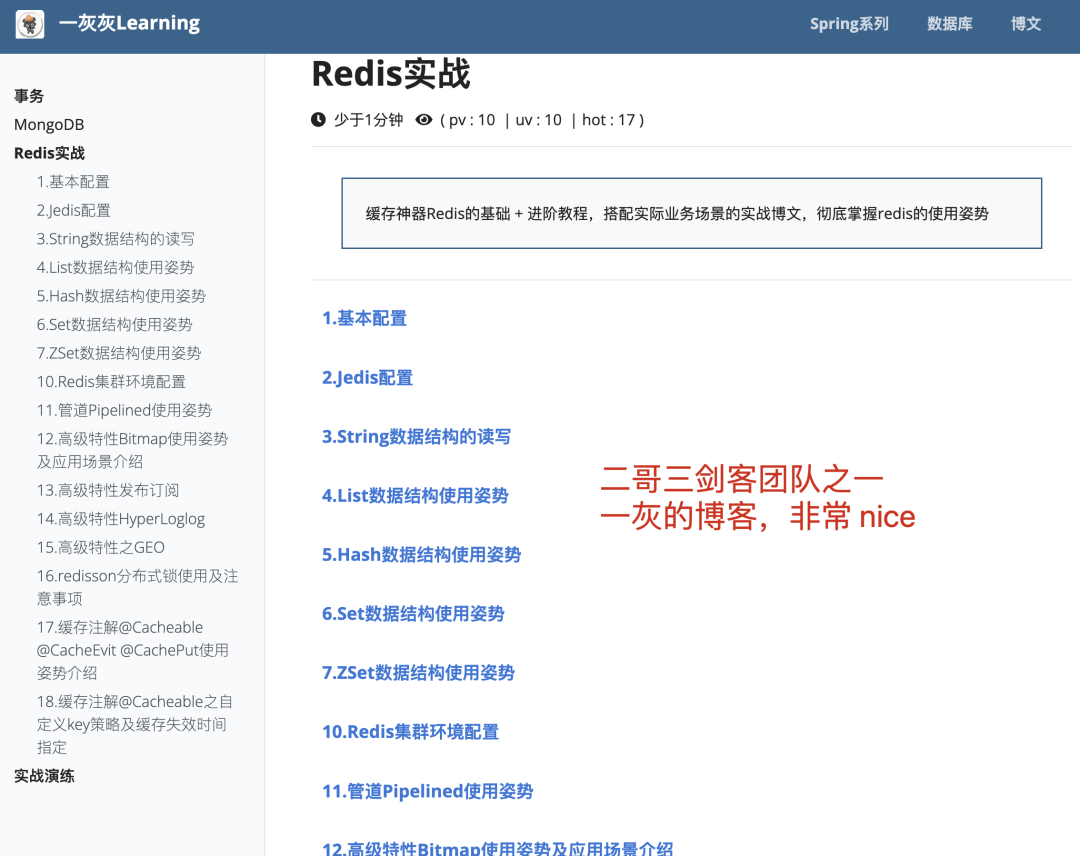Screen dimensions: 1080x856
Task: Open main link 10.Redis集群环境配置
Action: 411,732
